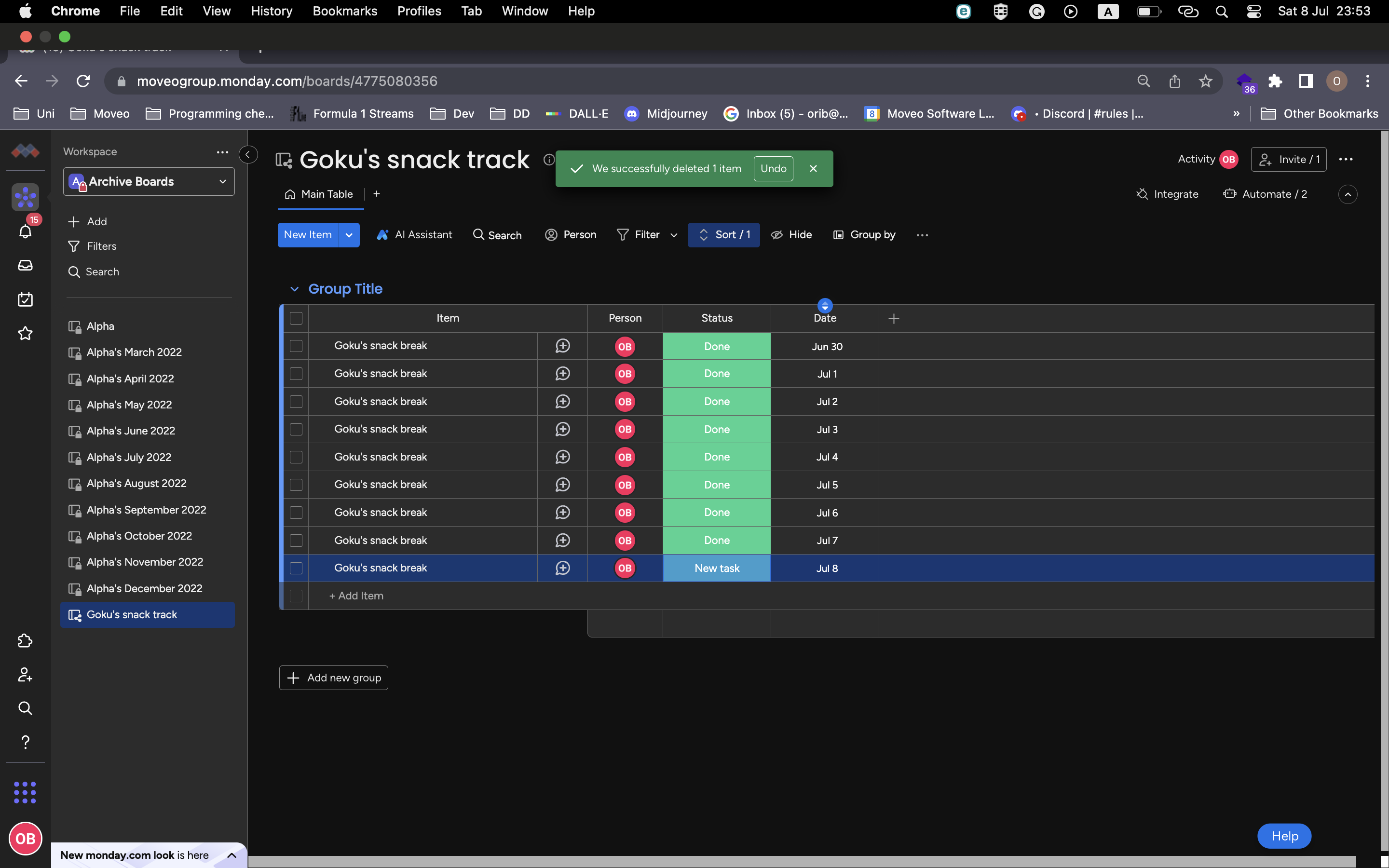1389x868 pixels.
Task: Dismiss the deleted item notification
Action: pos(813,168)
